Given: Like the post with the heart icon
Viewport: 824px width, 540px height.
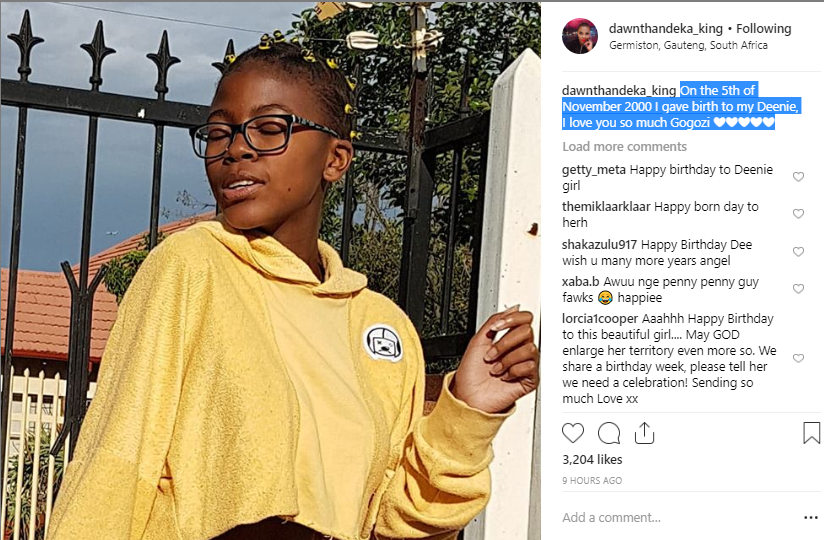Looking at the screenshot, I should tap(573, 433).
